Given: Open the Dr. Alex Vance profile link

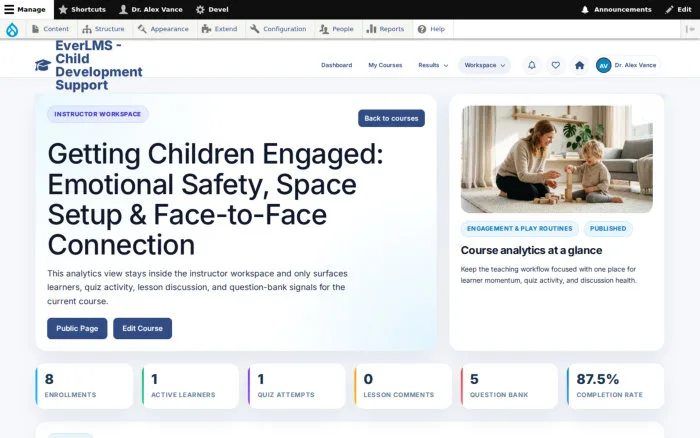Looking at the screenshot, I should [635, 65].
